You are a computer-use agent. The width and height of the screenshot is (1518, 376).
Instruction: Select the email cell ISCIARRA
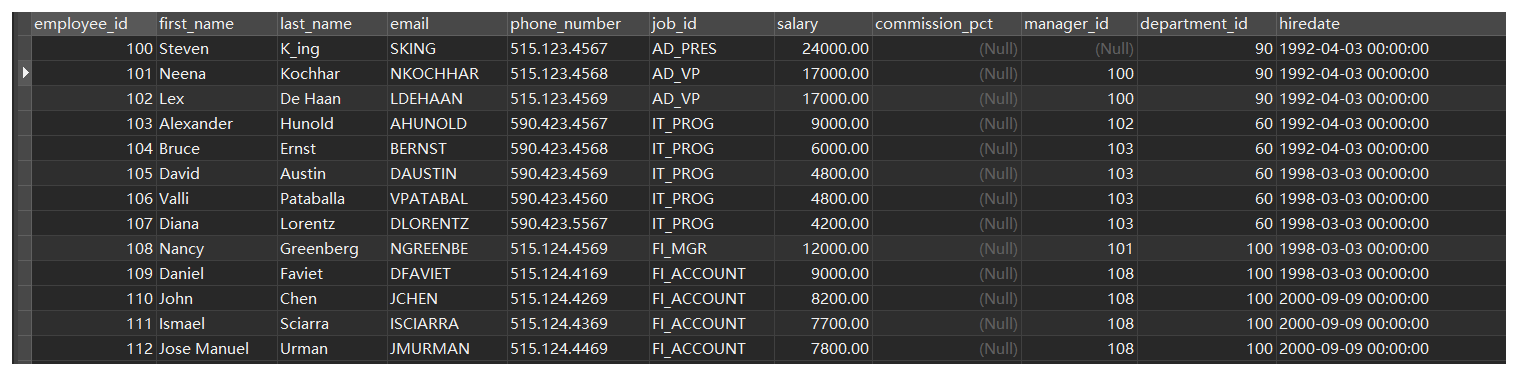click(447, 324)
